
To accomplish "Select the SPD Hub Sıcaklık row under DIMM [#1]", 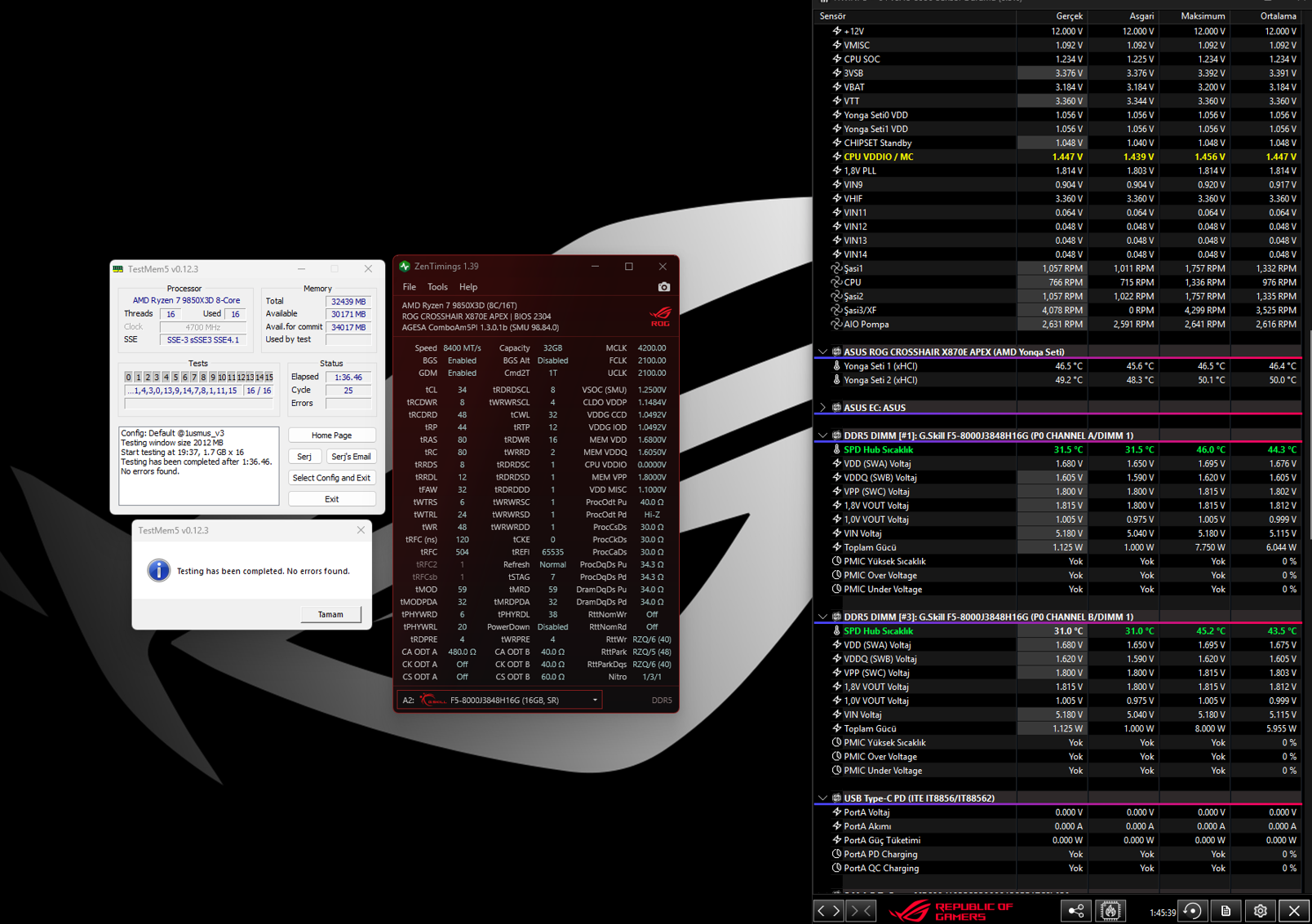I will coord(1057,449).
